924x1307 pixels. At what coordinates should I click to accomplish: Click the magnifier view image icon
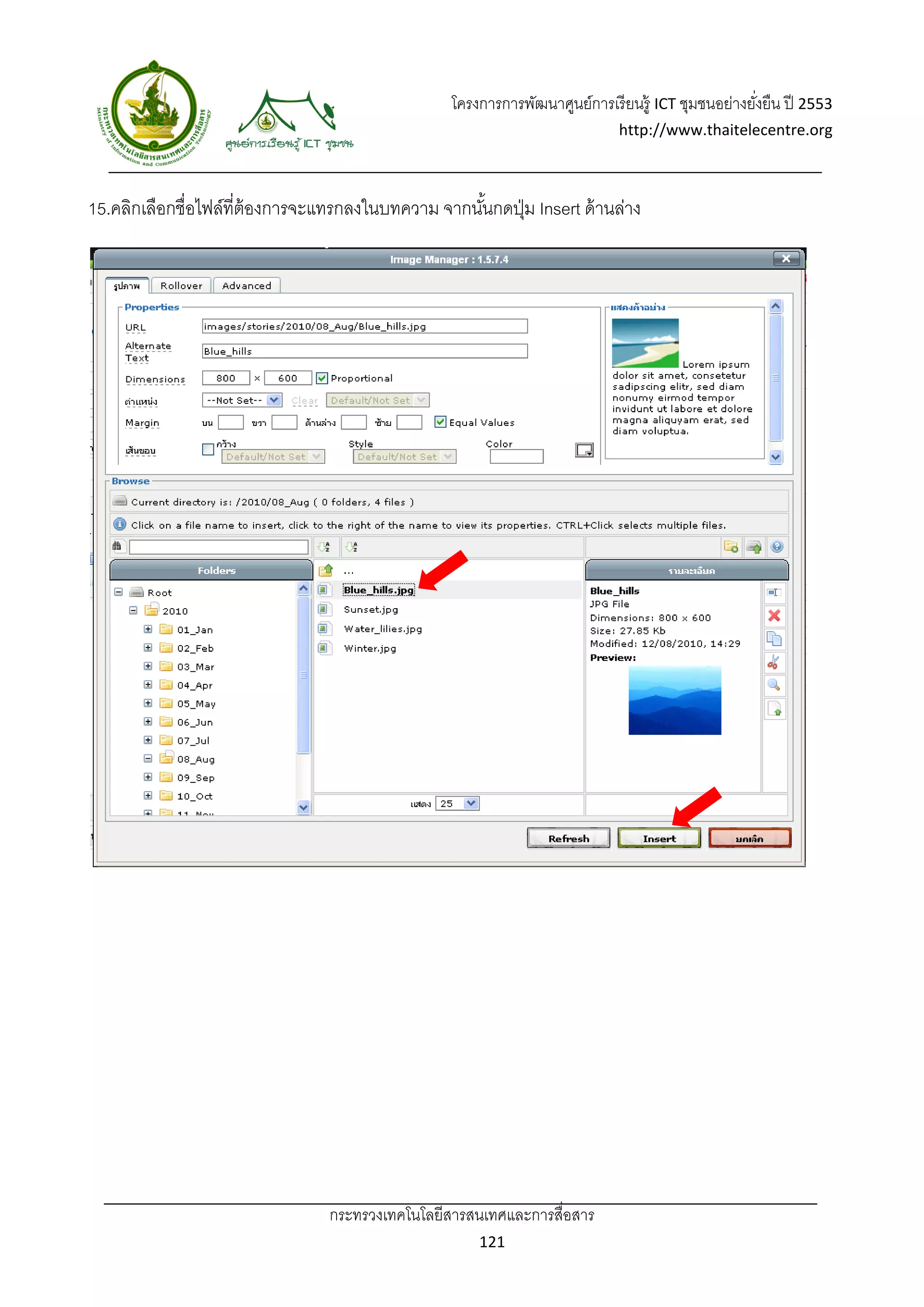pos(774,685)
